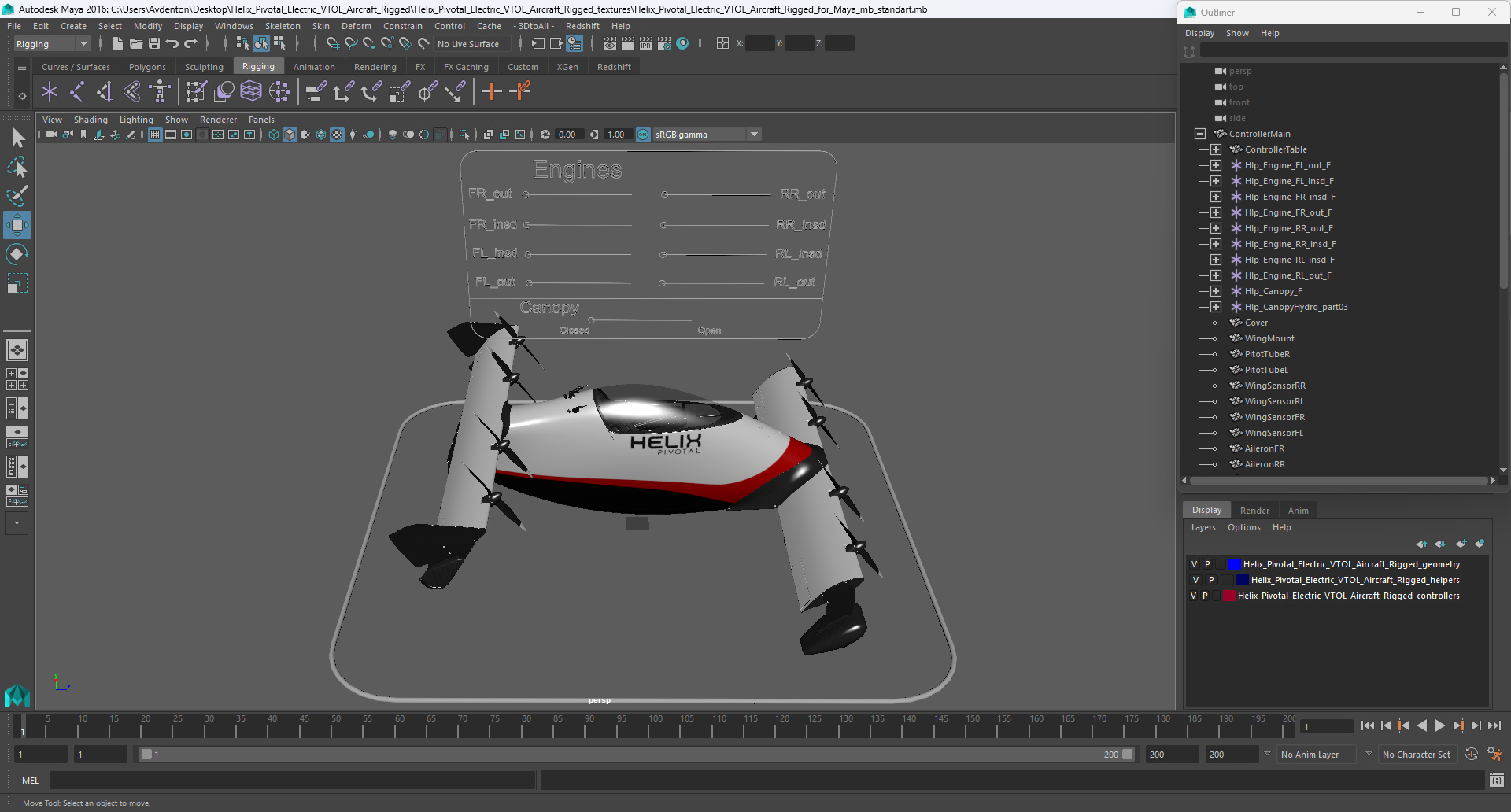Click Snap to grids magnet icon

(x=332, y=44)
